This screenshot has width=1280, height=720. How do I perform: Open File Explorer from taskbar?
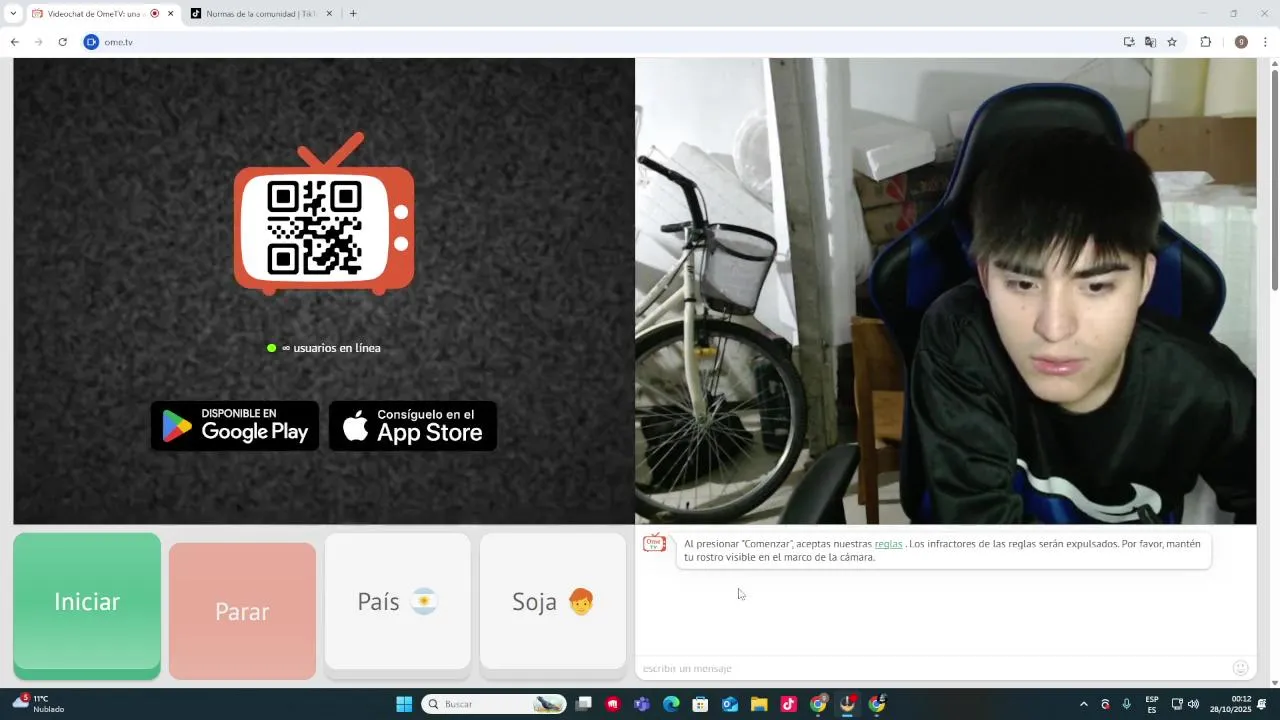pyautogui.click(x=759, y=704)
